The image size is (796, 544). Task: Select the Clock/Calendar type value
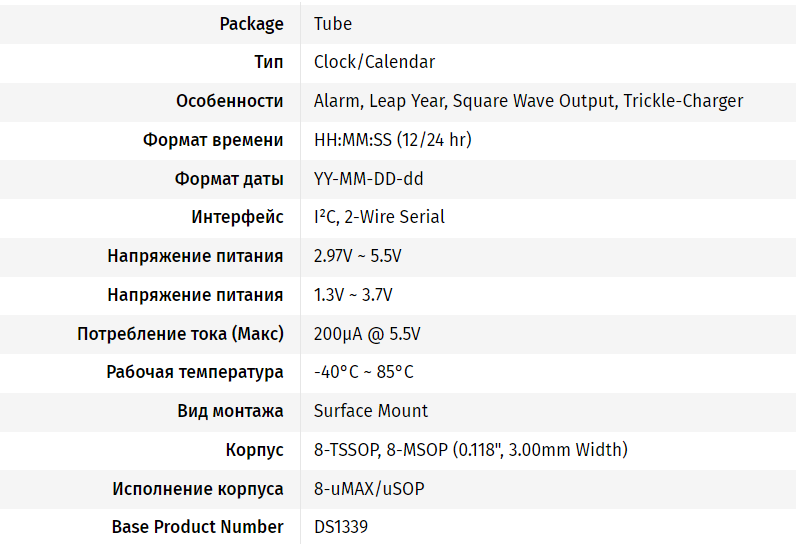click(374, 62)
